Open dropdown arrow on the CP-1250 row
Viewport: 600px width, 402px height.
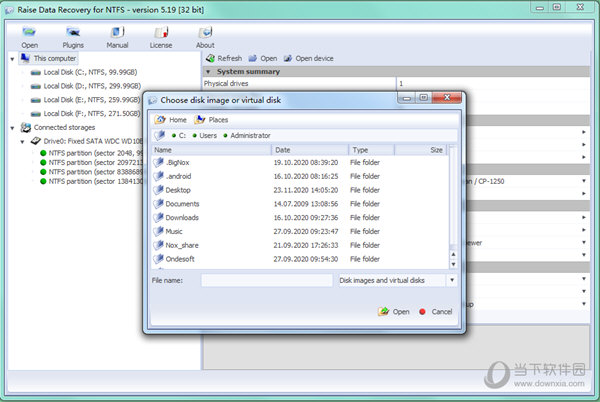[584, 181]
